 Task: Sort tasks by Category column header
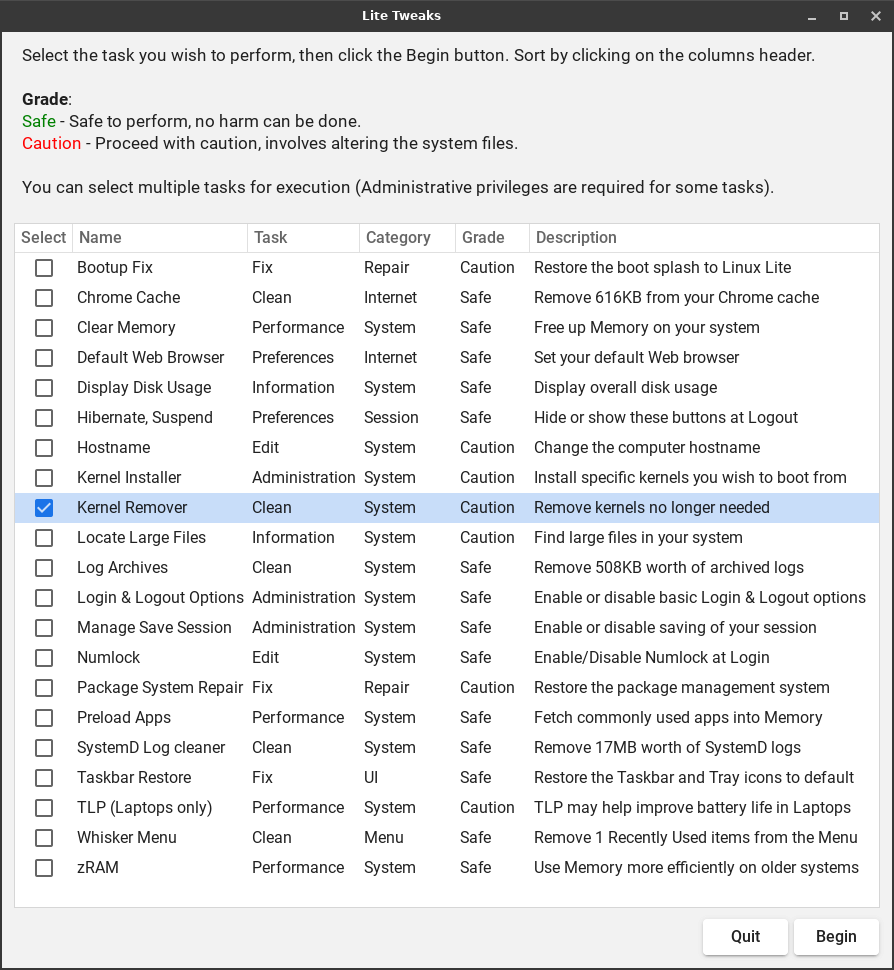tap(406, 238)
